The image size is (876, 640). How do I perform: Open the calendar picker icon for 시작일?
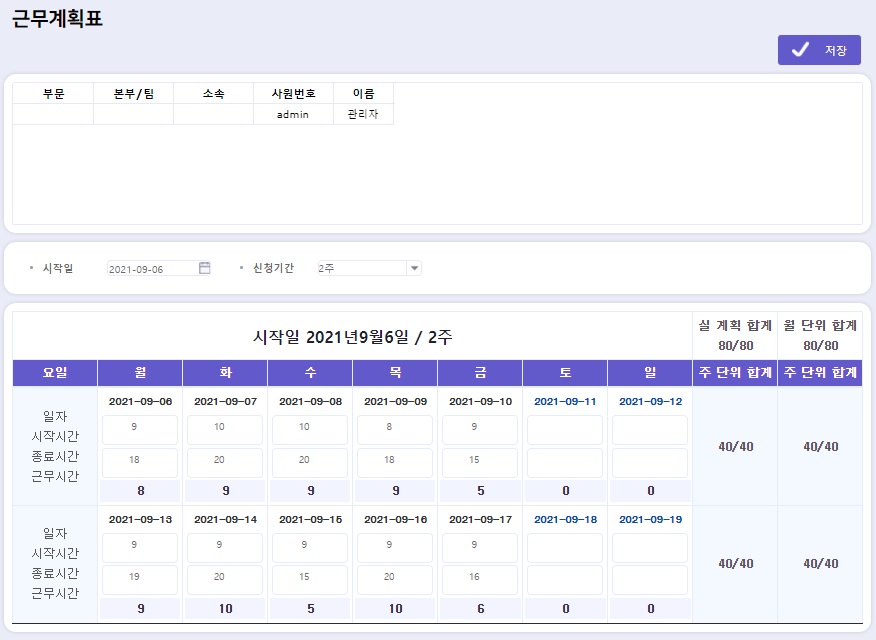click(204, 268)
